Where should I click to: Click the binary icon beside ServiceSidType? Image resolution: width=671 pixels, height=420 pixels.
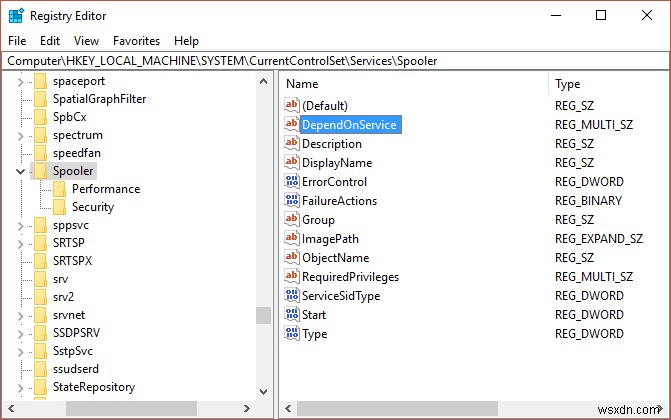292,295
